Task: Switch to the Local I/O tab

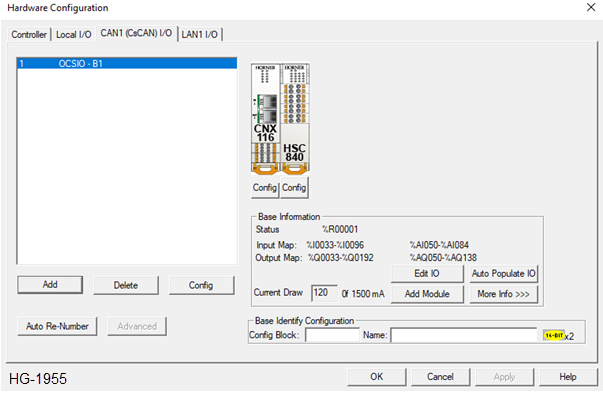Action: tap(74, 35)
